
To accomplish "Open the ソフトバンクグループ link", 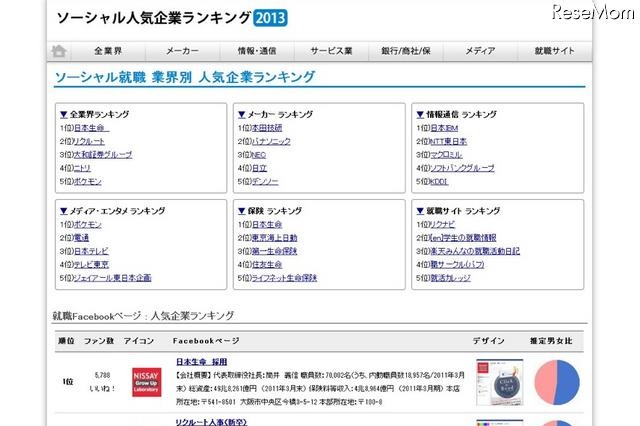I will (462, 168).
